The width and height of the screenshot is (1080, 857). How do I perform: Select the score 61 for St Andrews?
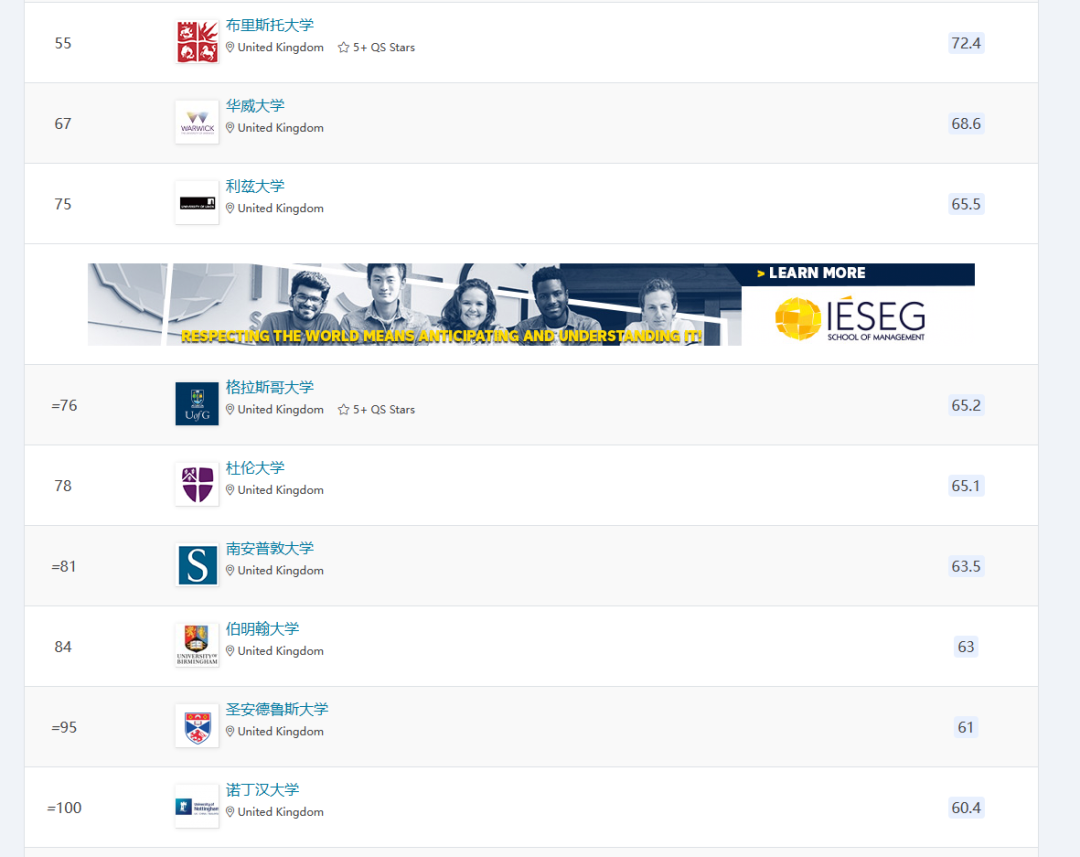click(x=966, y=727)
